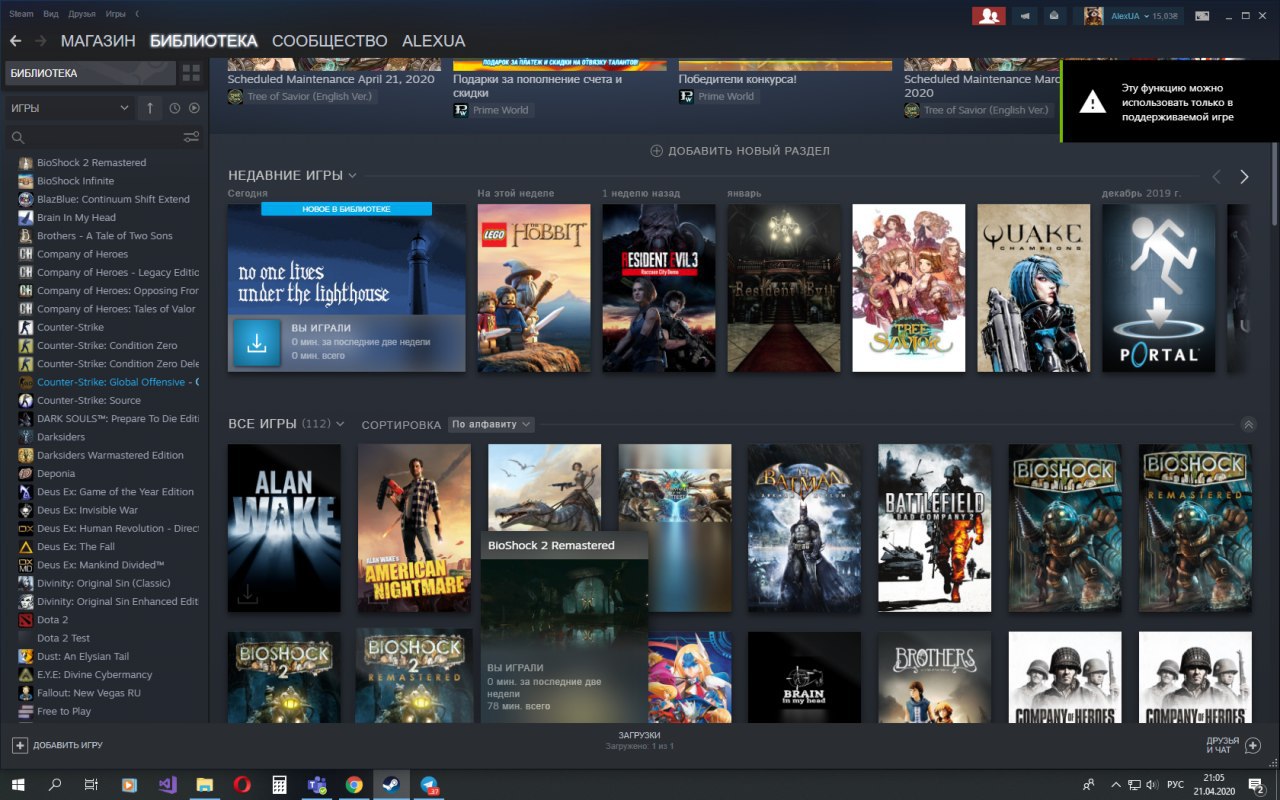This screenshot has width=1280, height=800.
Task: Open the По алфавиту sort dropdown
Action: [491, 424]
